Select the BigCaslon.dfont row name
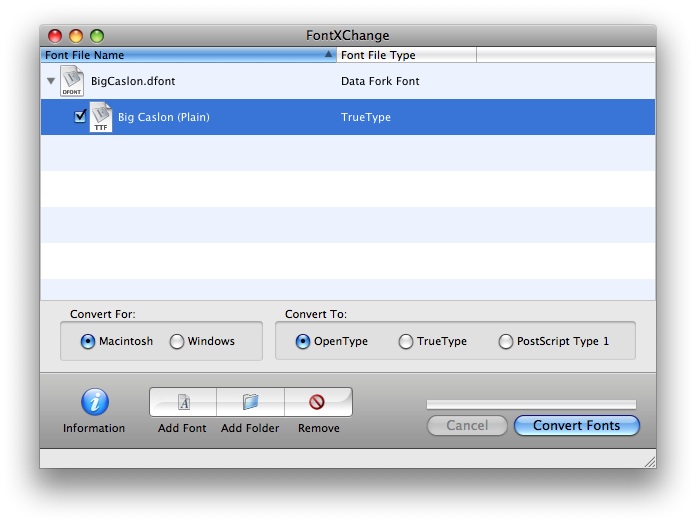 point(133,81)
